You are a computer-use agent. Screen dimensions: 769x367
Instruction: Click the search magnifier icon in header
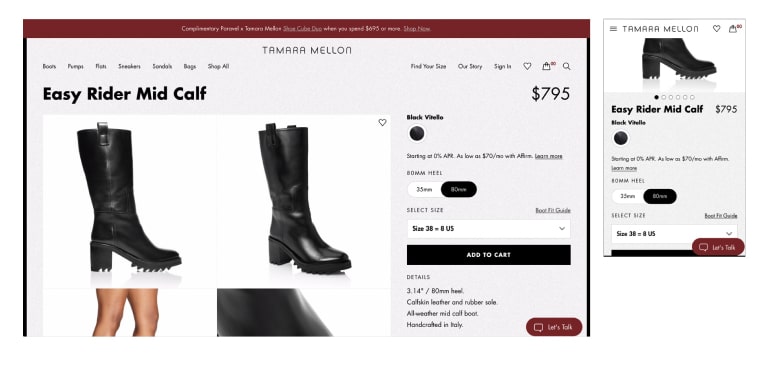[x=566, y=66]
